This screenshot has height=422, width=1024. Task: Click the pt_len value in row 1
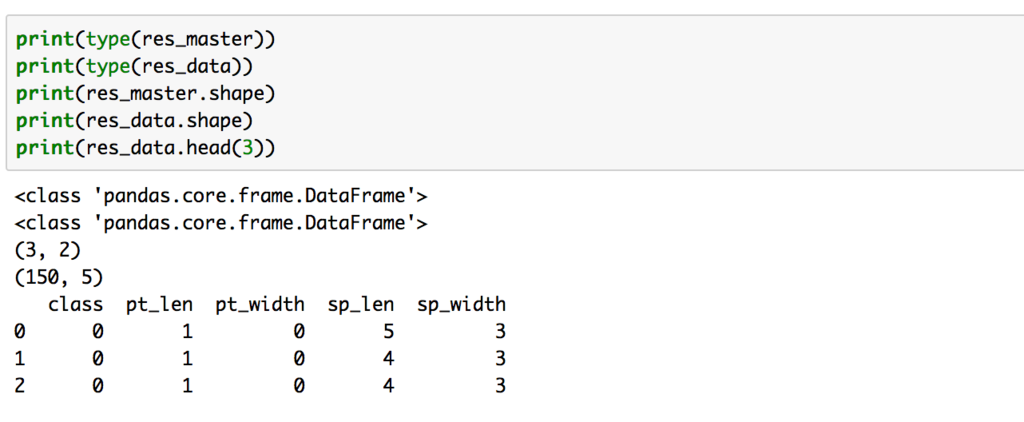tap(186, 358)
